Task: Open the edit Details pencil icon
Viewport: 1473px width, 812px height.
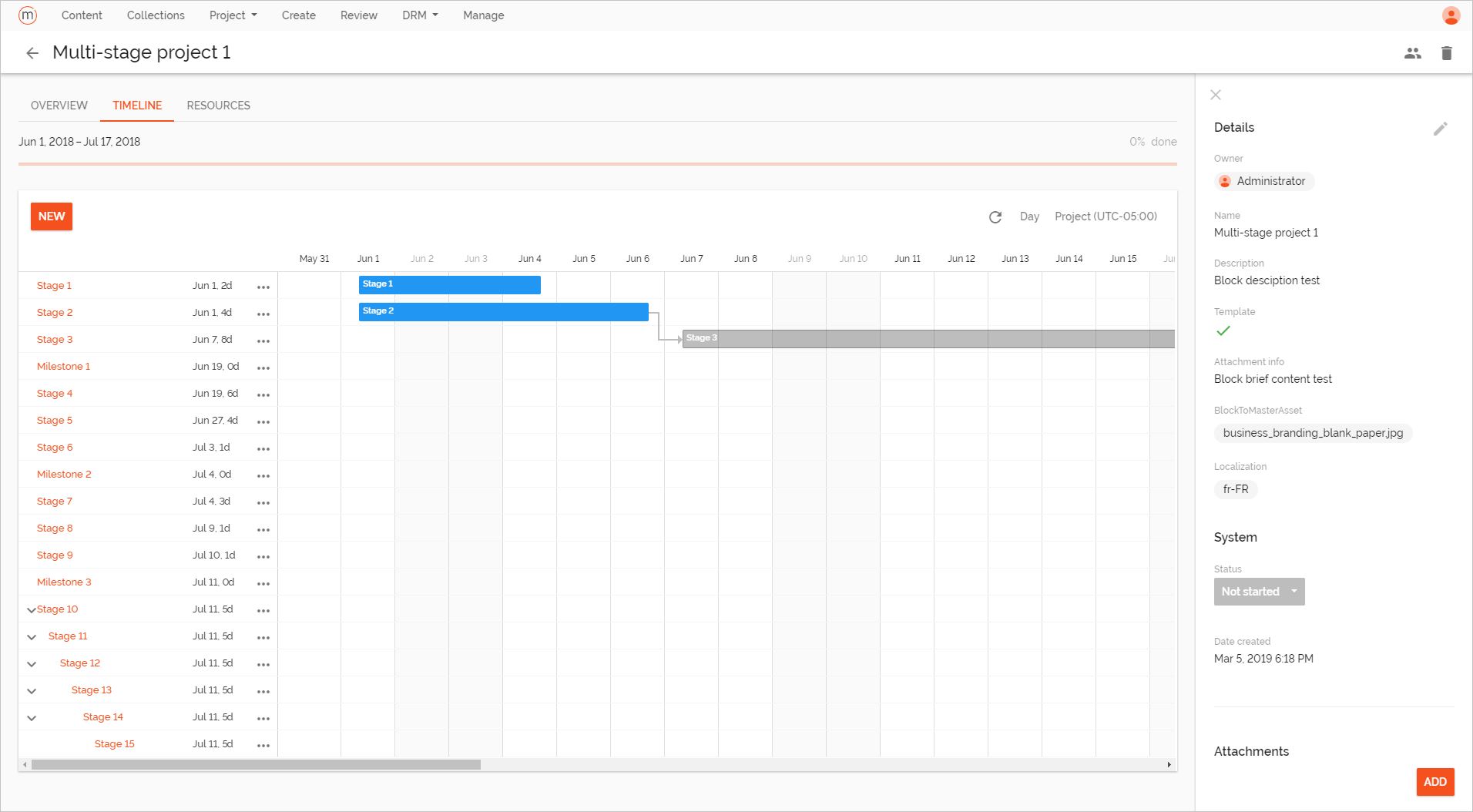Action: [x=1441, y=129]
